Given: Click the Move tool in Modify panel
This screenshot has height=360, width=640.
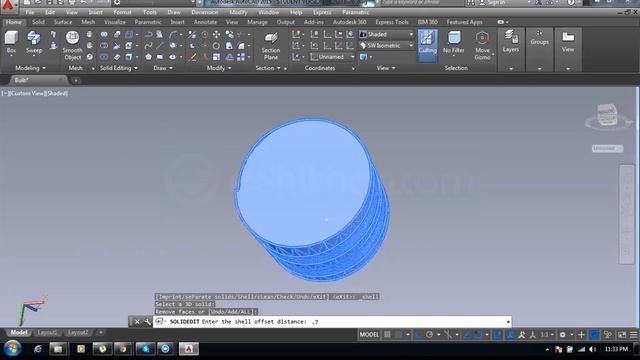Looking at the screenshot, I should pyautogui.click(x=216, y=35).
